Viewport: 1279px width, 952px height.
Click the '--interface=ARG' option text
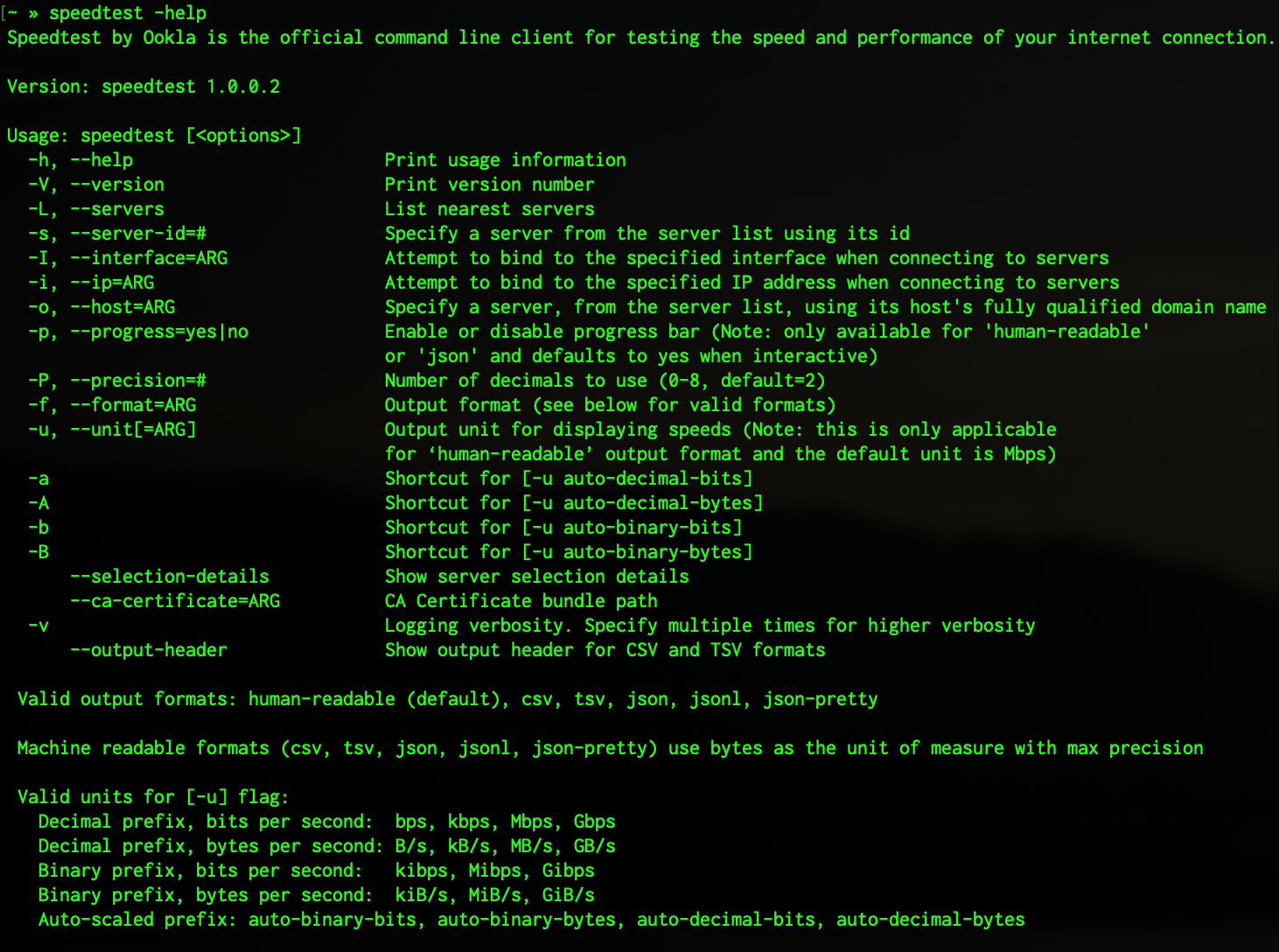click(x=149, y=258)
